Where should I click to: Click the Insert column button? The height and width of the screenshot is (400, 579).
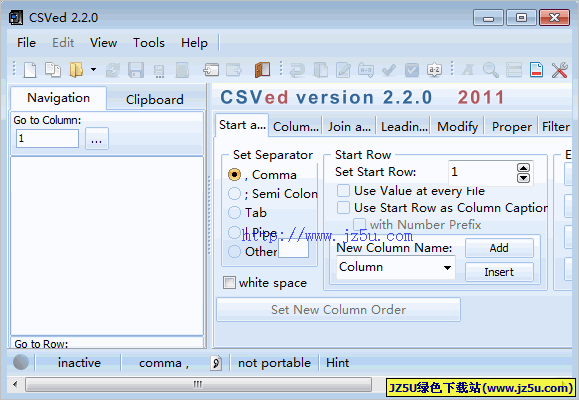[x=499, y=272]
